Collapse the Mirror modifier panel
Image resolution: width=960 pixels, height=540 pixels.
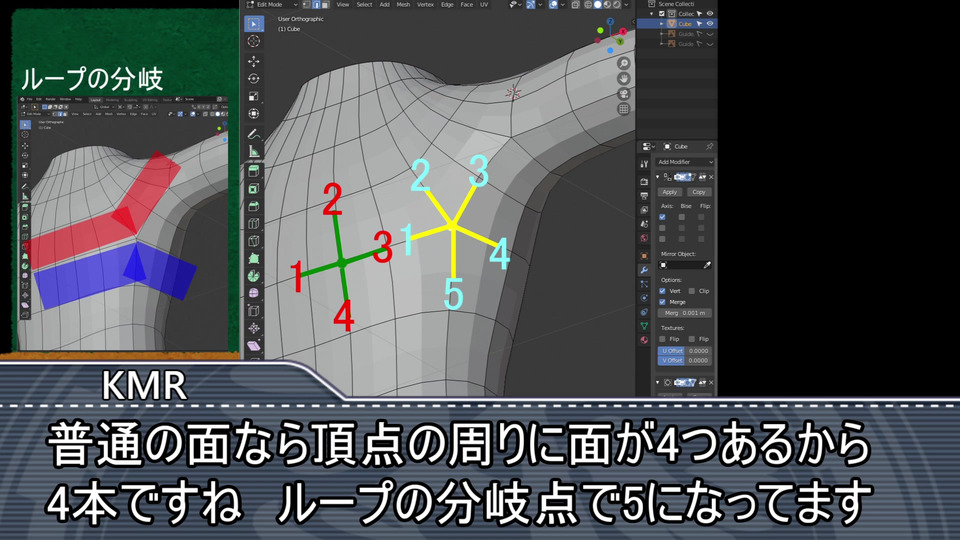[658, 177]
